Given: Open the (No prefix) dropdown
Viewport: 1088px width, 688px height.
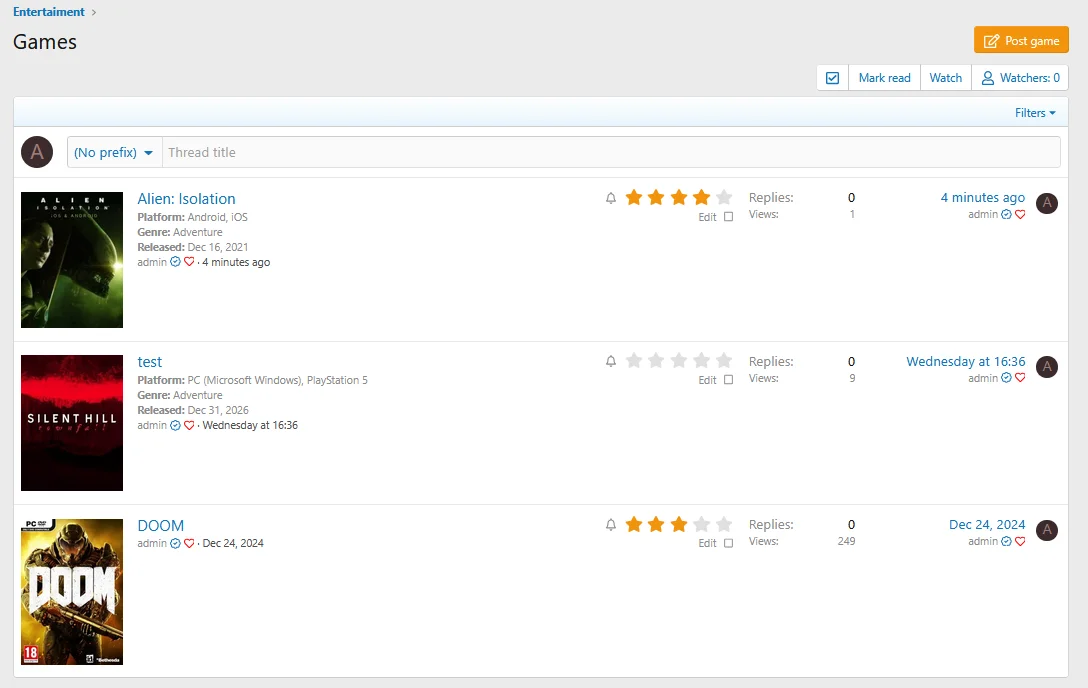Looking at the screenshot, I should click(x=110, y=152).
